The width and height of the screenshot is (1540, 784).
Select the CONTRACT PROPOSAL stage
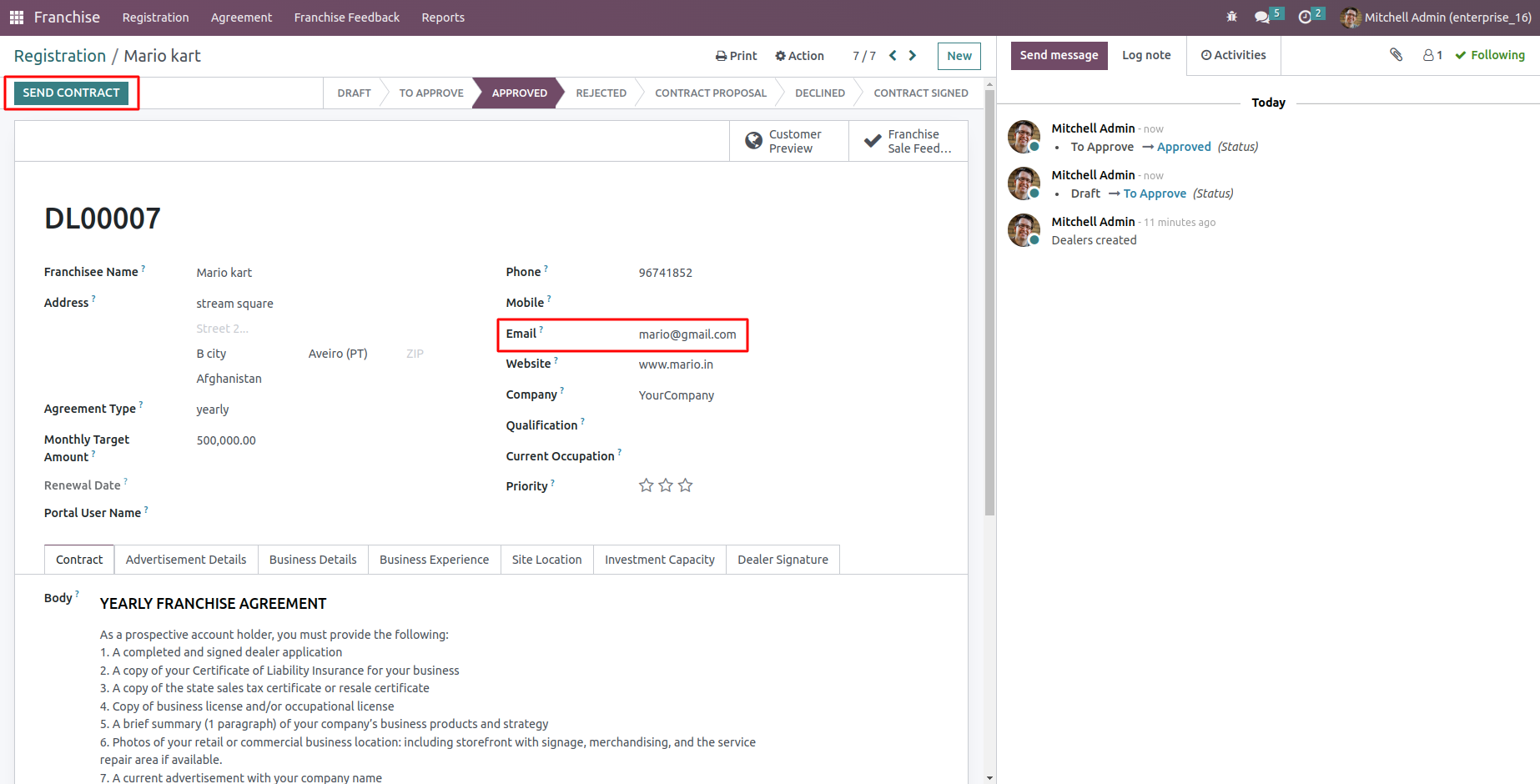point(711,93)
